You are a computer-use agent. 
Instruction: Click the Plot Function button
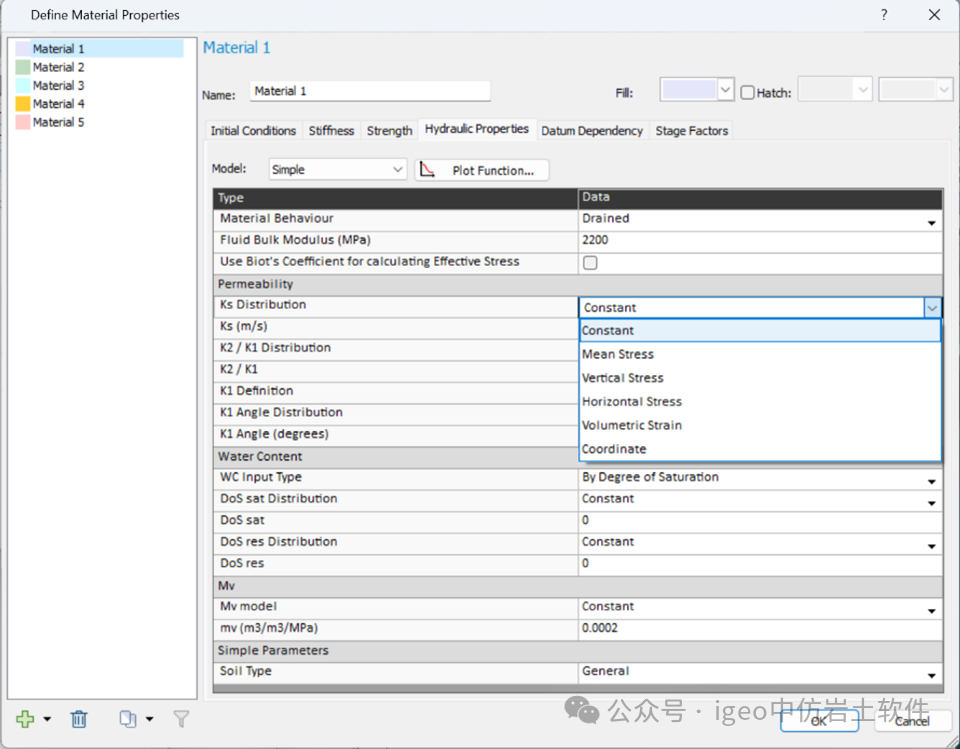[482, 170]
